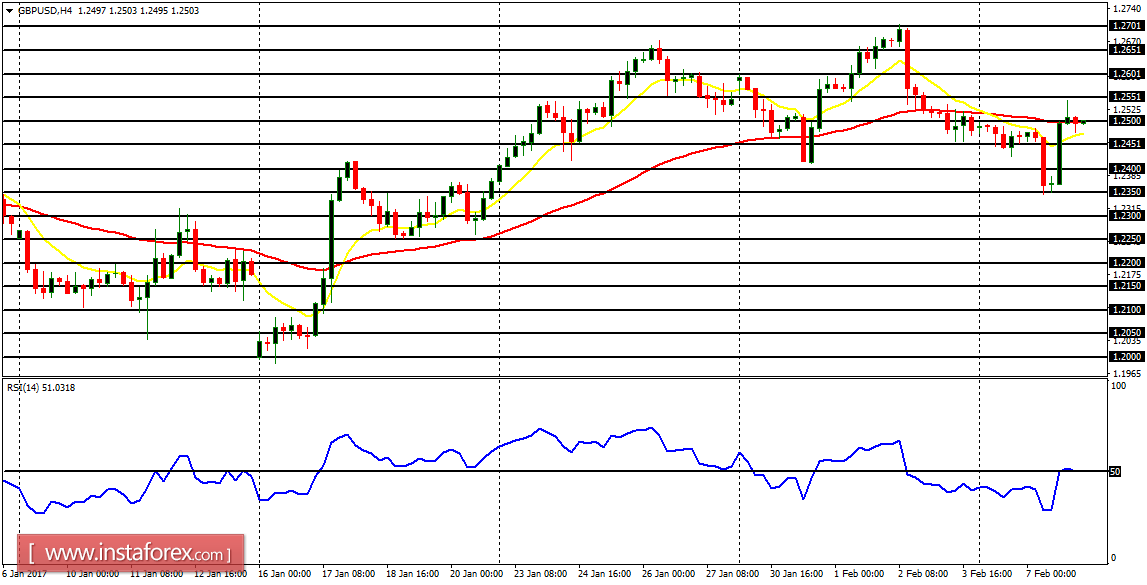The height and width of the screenshot is (585, 1147).
Task: Select the 1.2100 price marker
Action: pyautogui.click(x=1128, y=307)
